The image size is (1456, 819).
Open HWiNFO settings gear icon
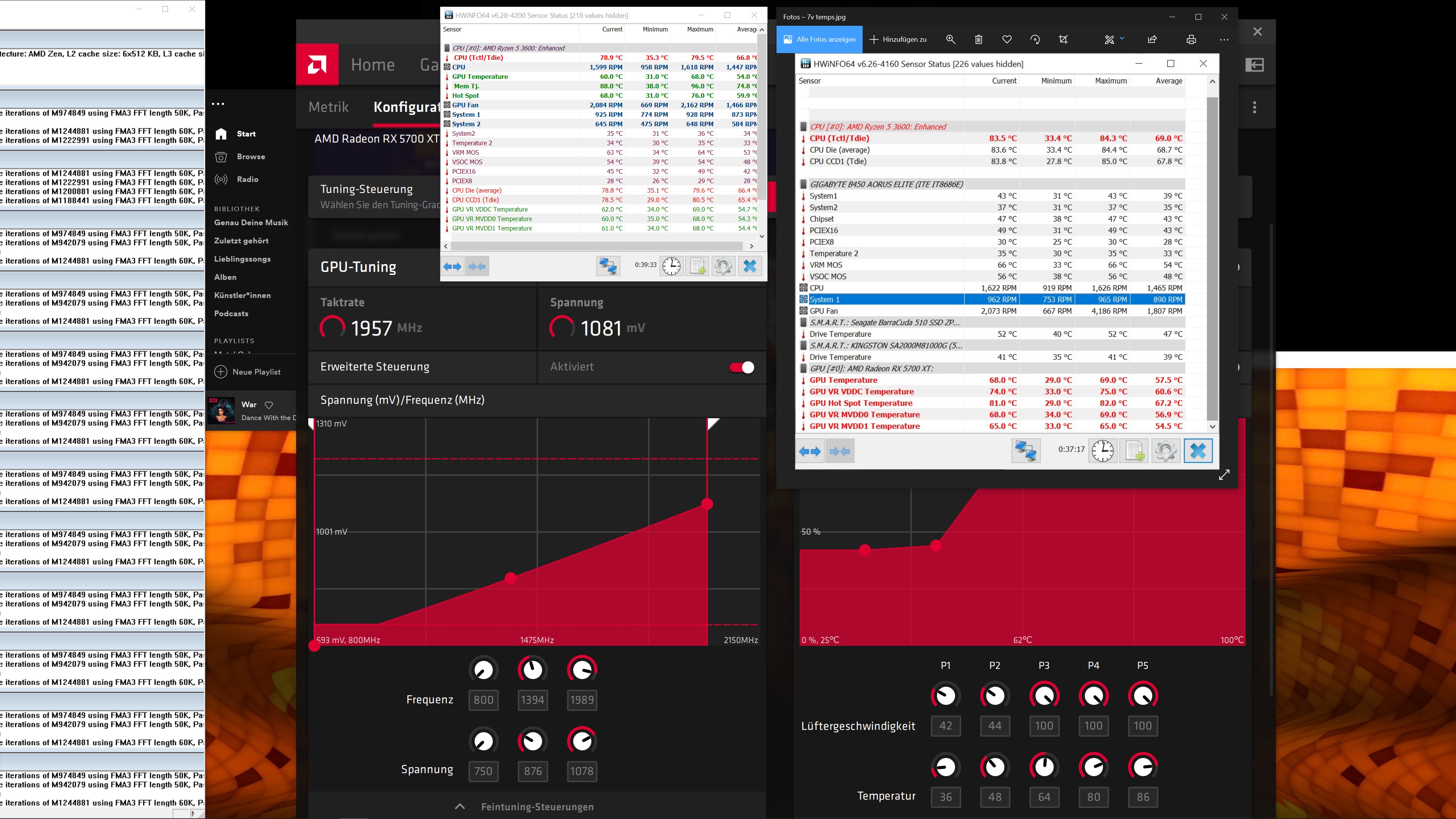click(723, 266)
